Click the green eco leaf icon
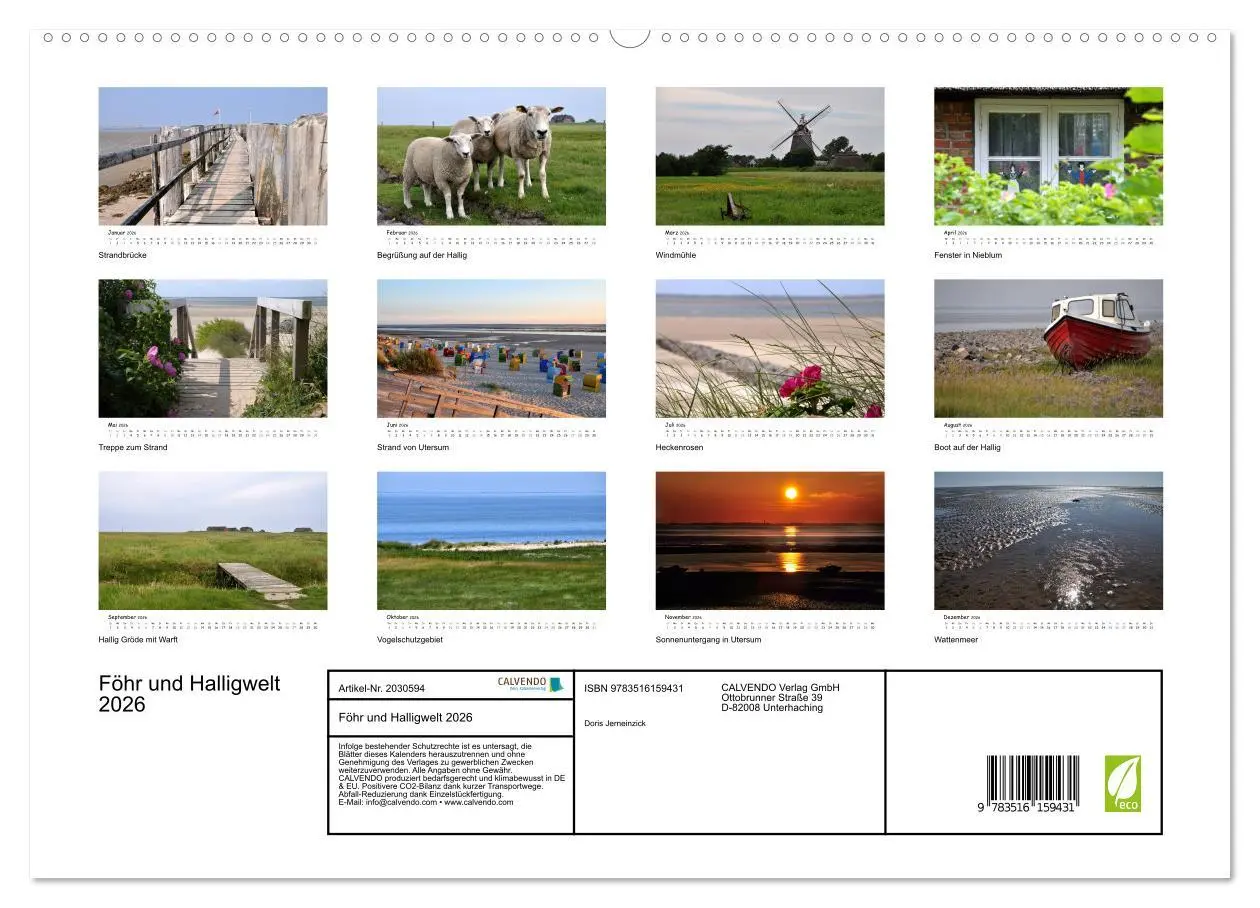The width and height of the screenshot is (1260, 908). pyautogui.click(x=1122, y=784)
